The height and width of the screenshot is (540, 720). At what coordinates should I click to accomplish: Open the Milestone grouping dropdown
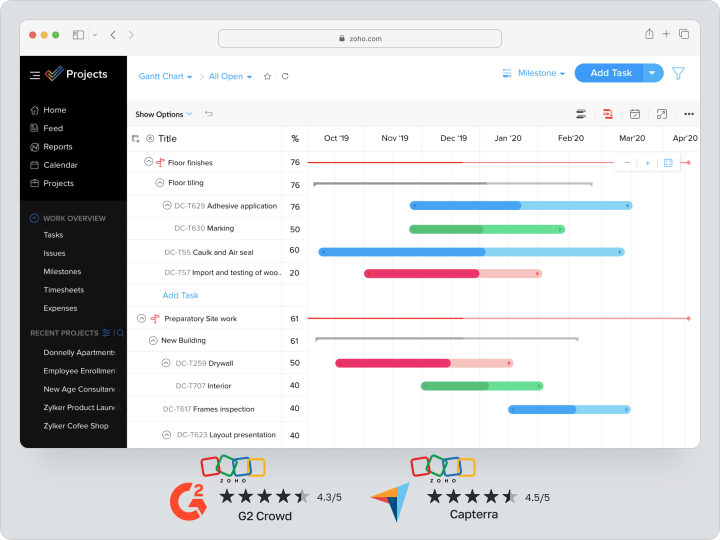coord(535,73)
